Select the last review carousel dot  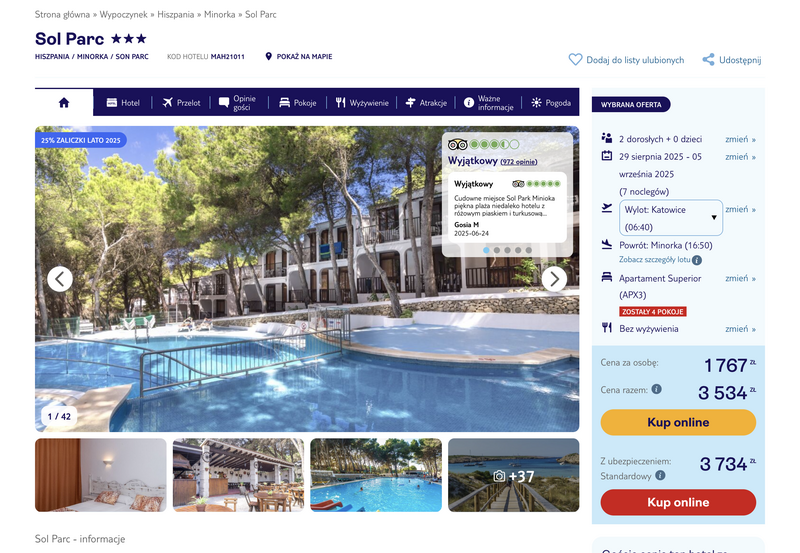pyautogui.click(x=529, y=250)
